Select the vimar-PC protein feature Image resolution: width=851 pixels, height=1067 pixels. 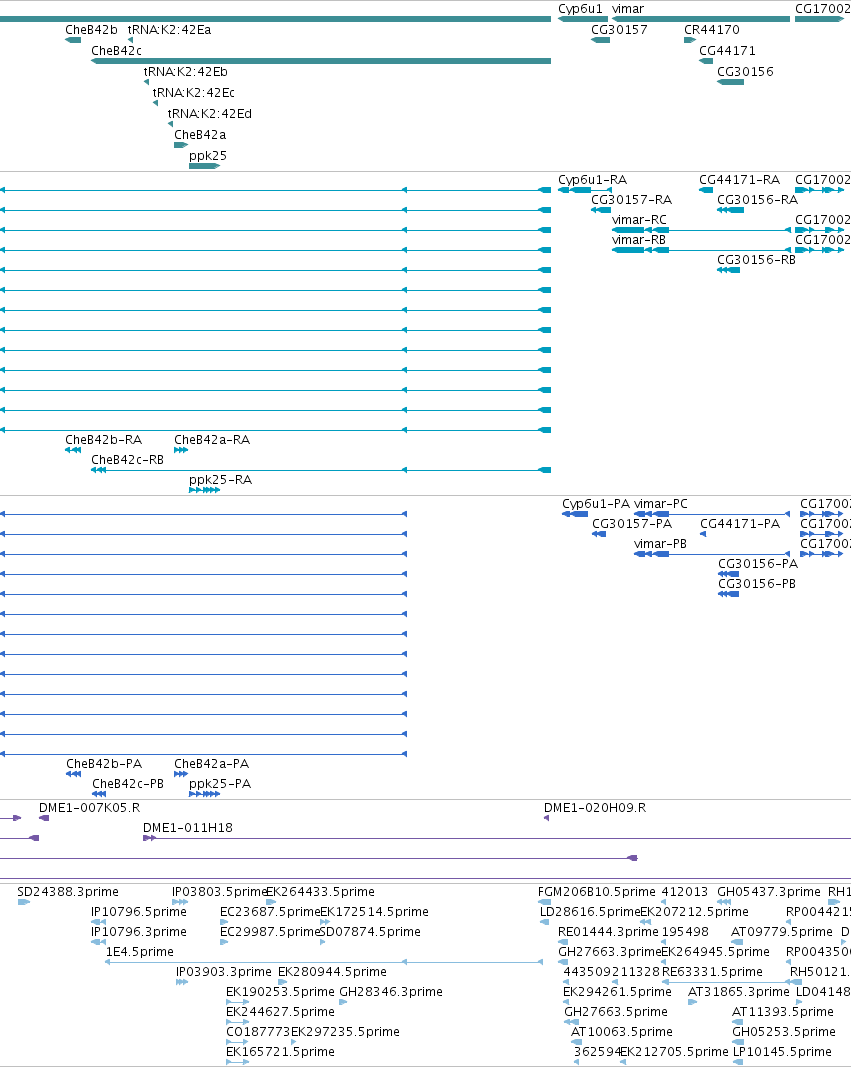pyautogui.click(x=712, y=514)
